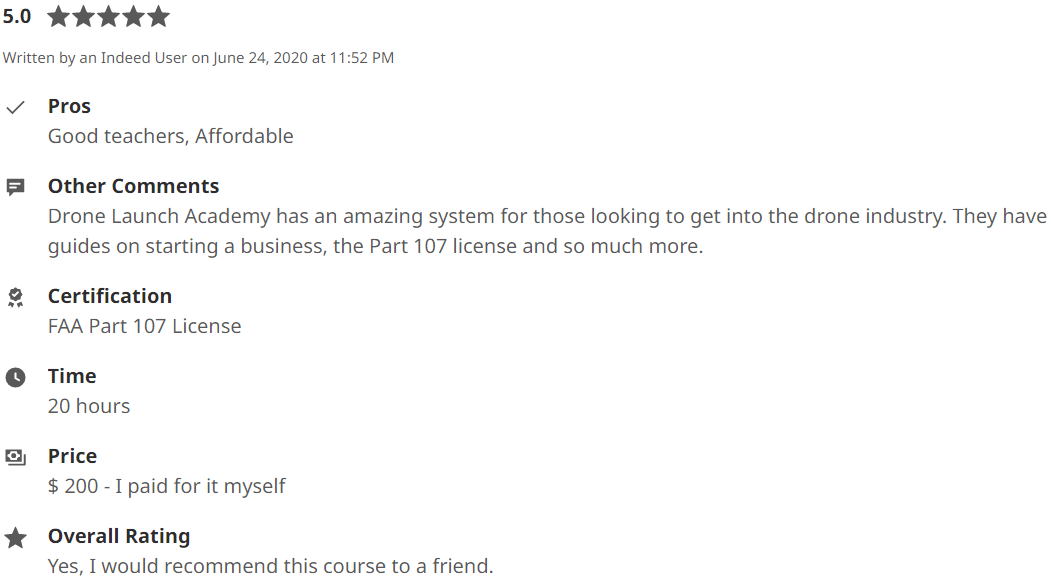This screenshot has width=1051, height=581.
Task: Click the fifth star in the rating
Action: click(x=158, y=16)
